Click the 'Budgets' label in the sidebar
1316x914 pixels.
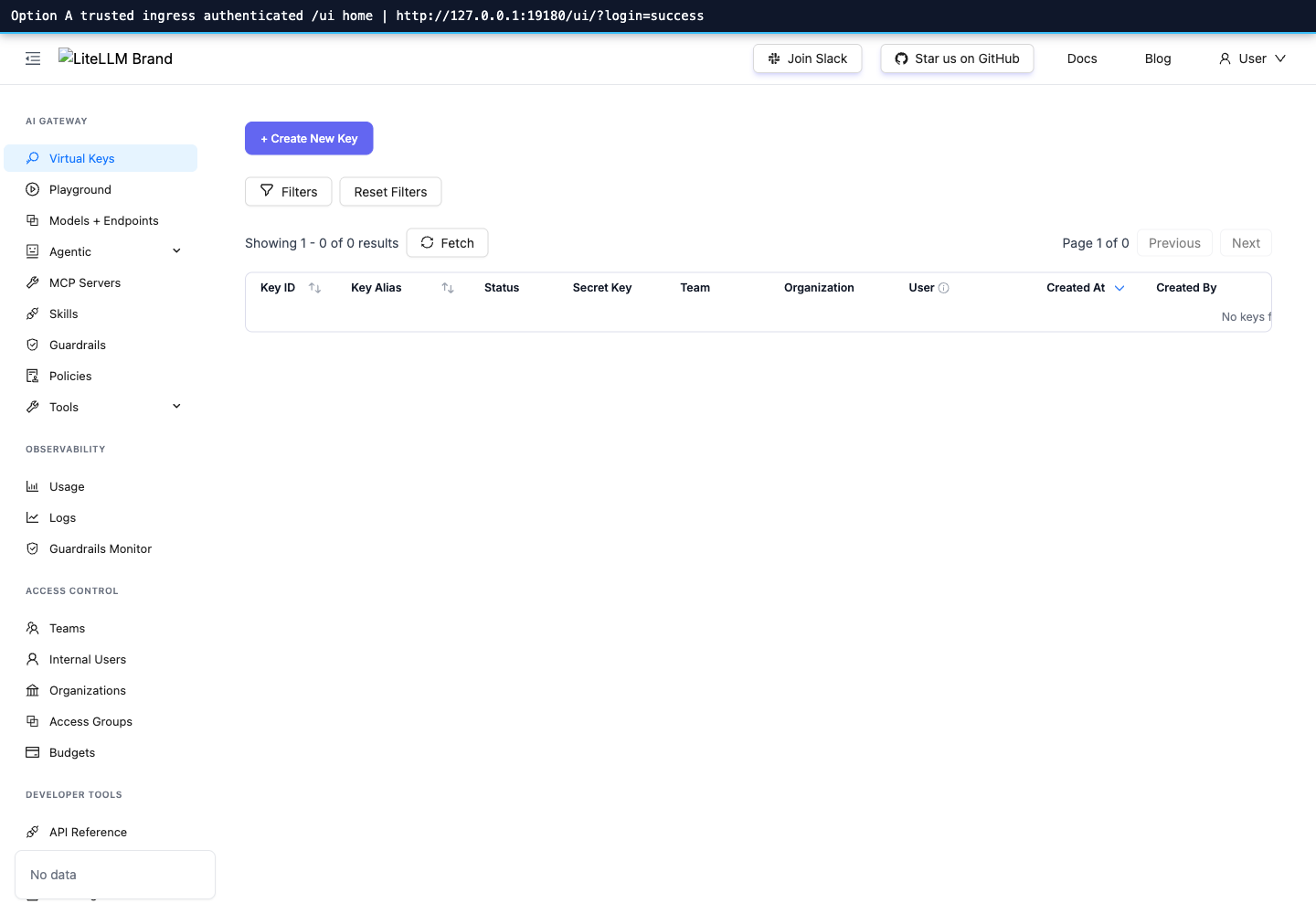72,752
